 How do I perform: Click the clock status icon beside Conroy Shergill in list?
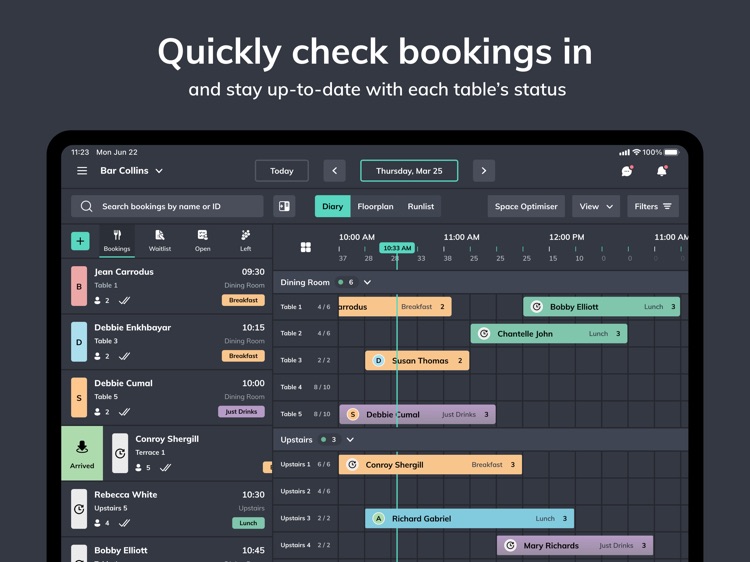tap(120, 453)
